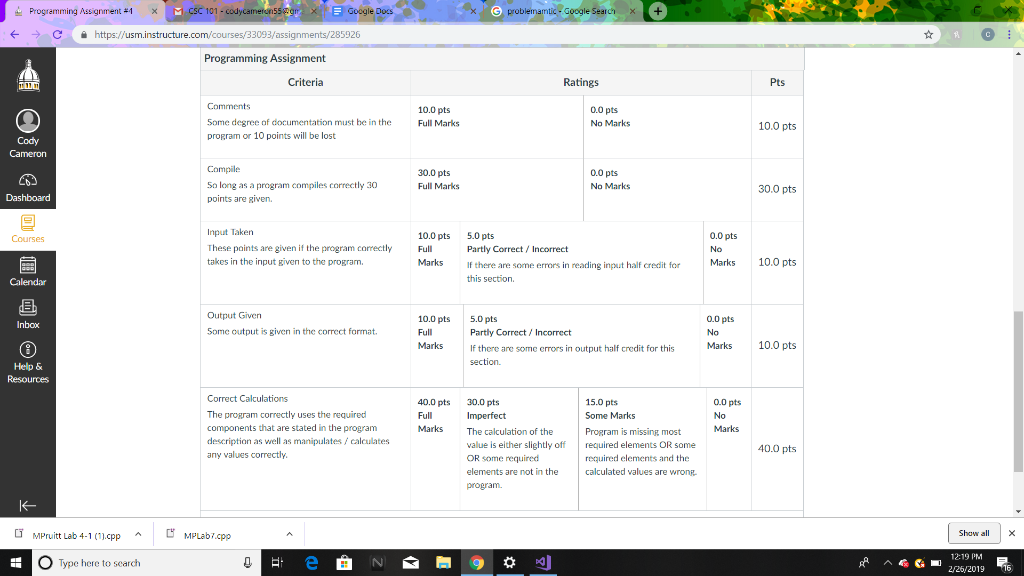Go back using the browser back arrow

(12, 33)
